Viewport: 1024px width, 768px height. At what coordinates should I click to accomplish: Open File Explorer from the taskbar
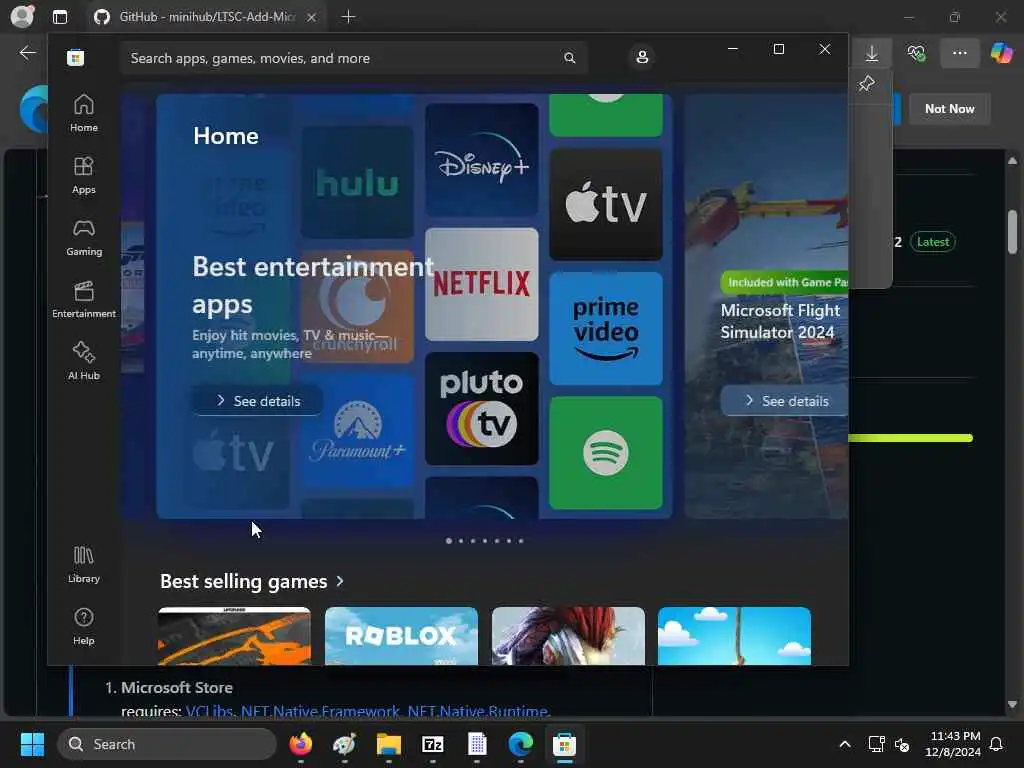pos(389,744)
